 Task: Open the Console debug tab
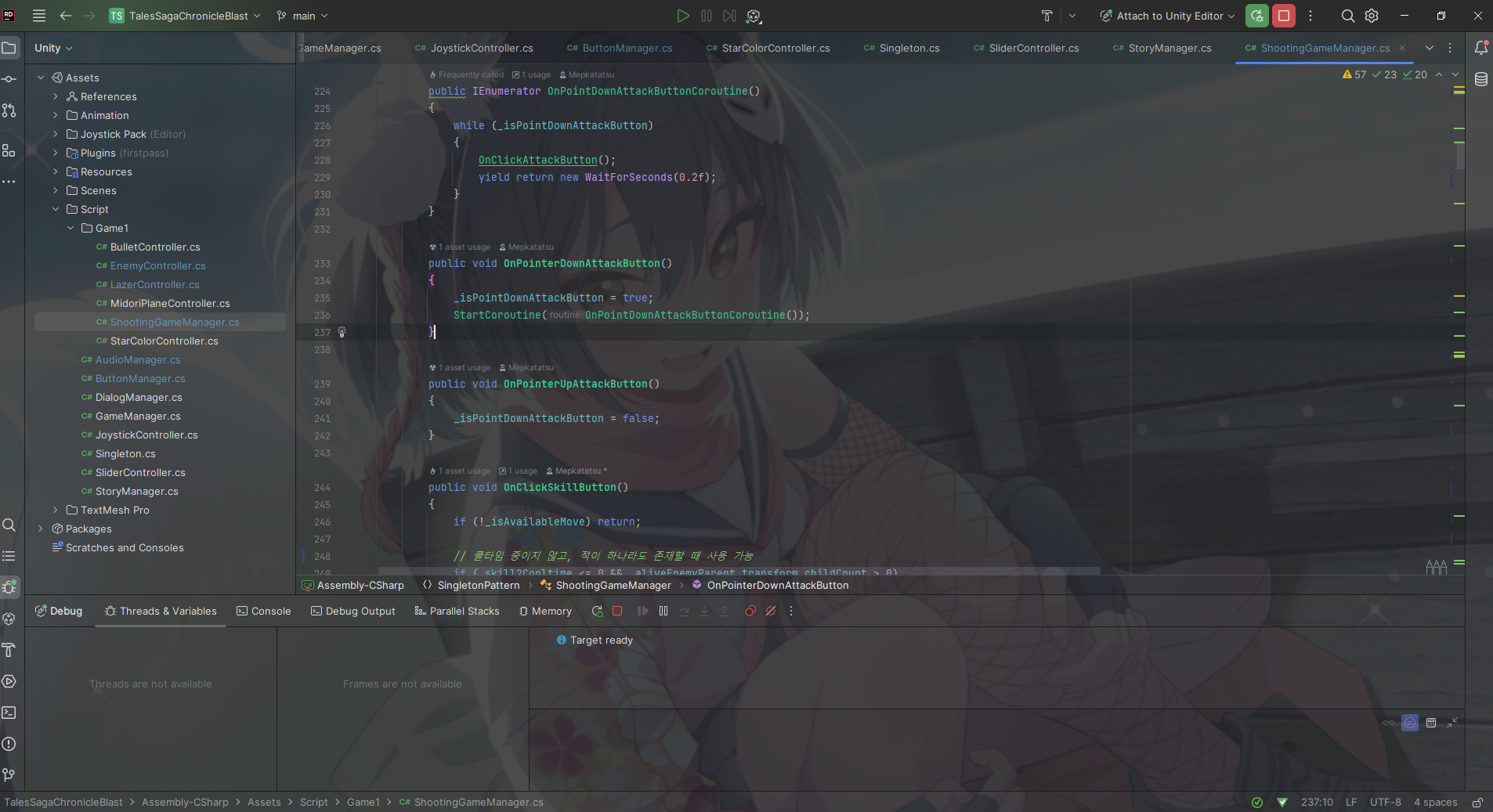[x=264, y=611]
